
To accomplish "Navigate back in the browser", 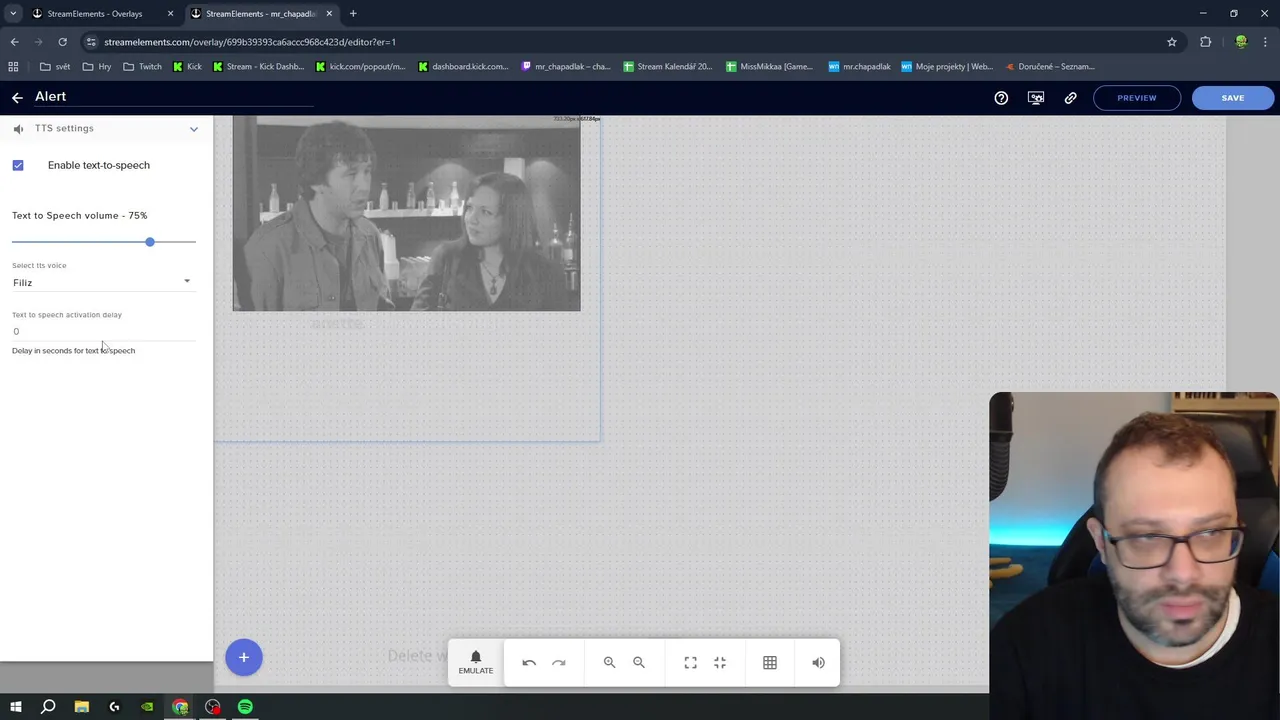I will [x=14, y=42].
